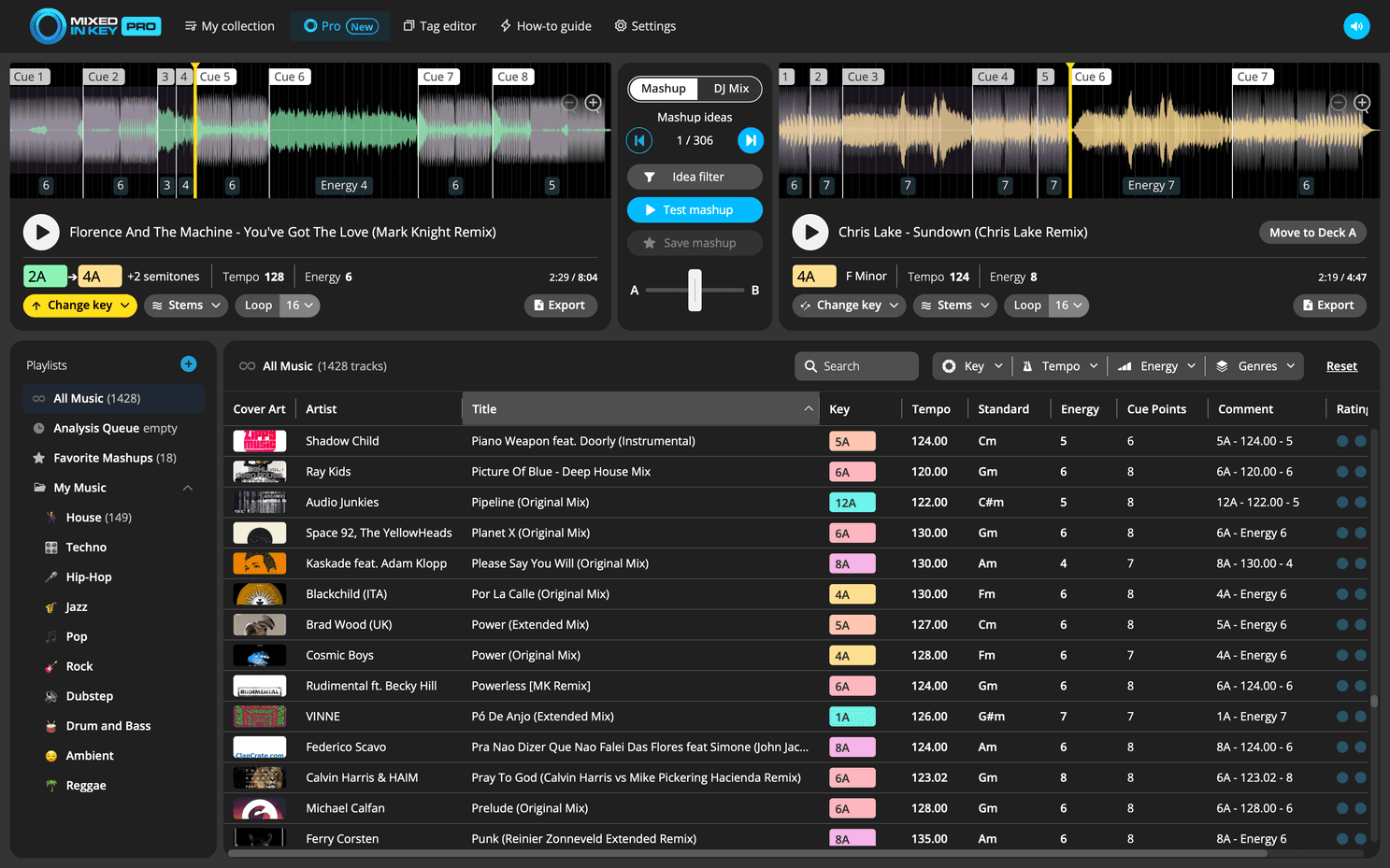Click the Test mashup button
The image size is (1390, 868).
coord(695,210)
